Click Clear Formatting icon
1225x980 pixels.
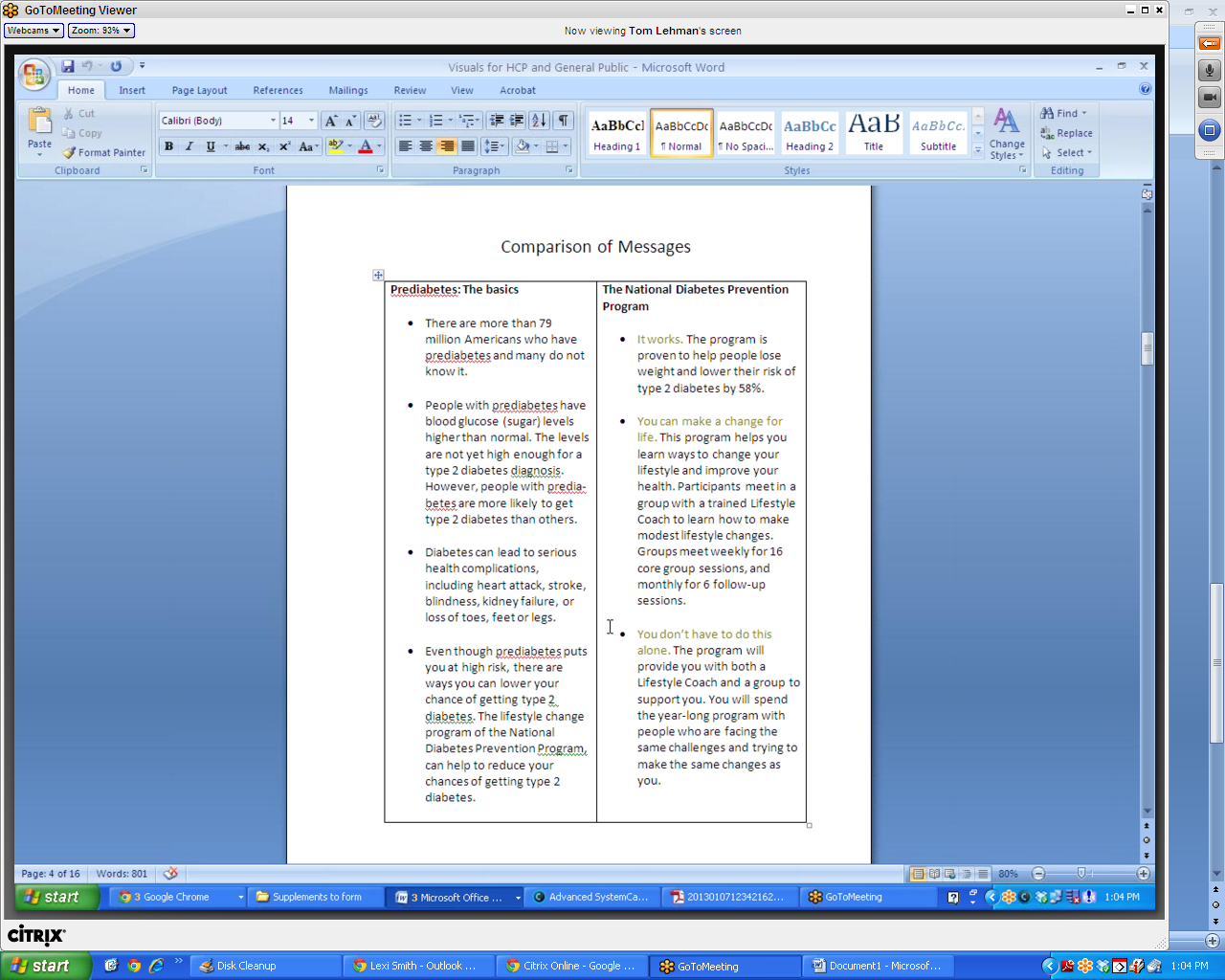click(x=374, y=121)
